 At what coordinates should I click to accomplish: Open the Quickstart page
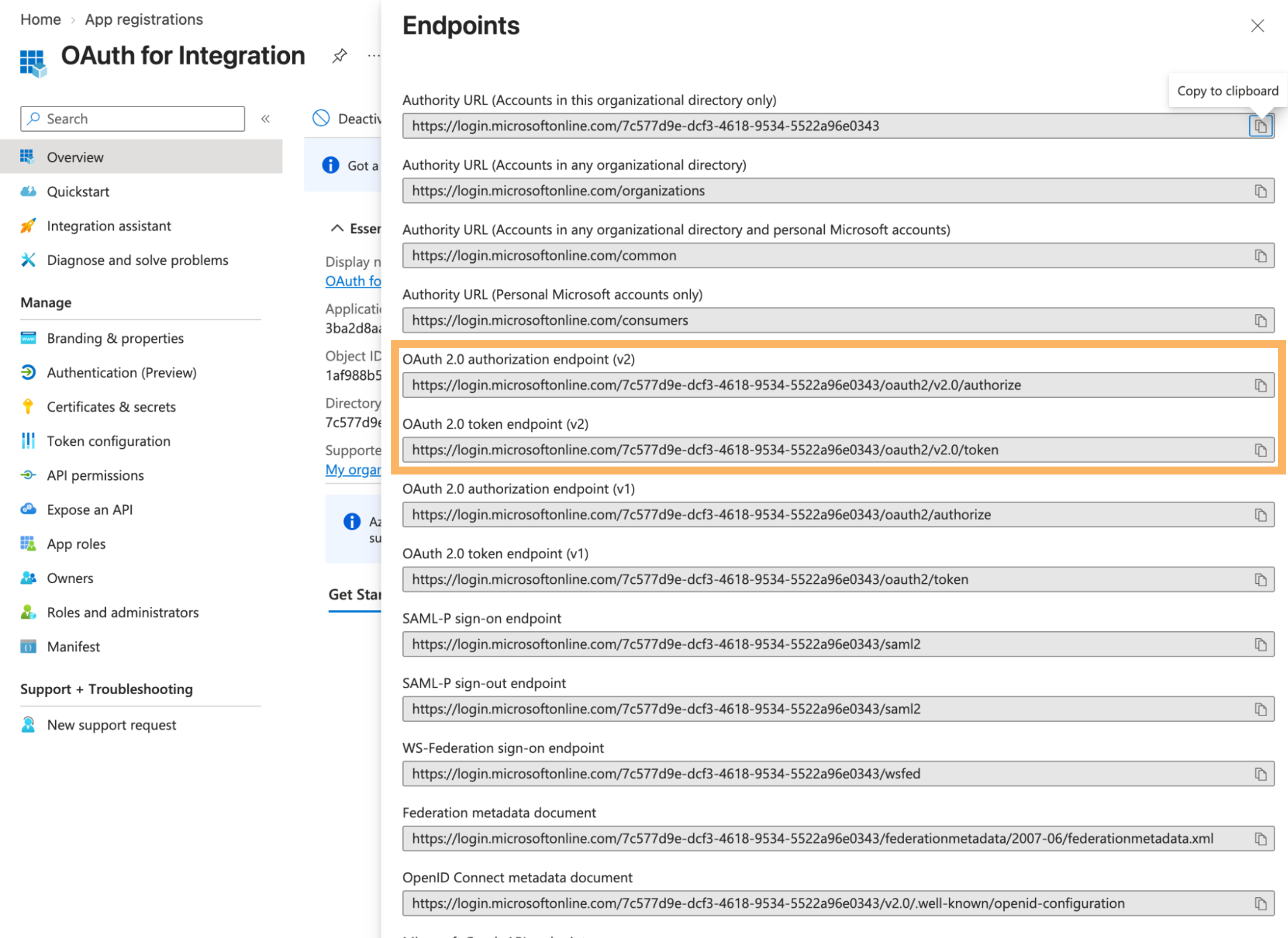coord(78,191)
